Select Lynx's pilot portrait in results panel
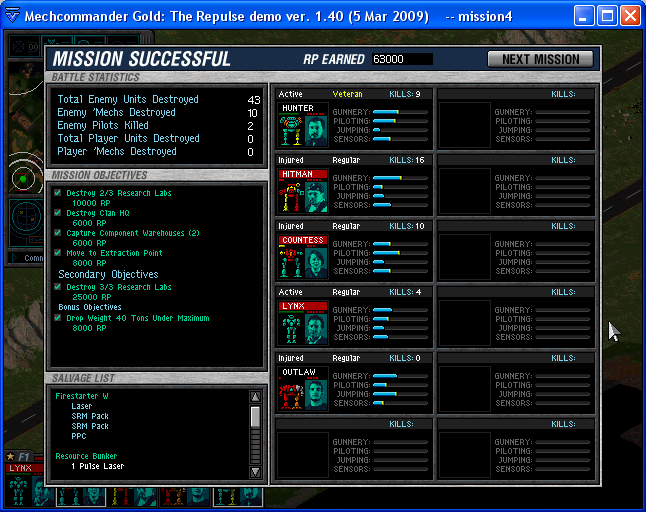The image size is (646, 512). click(316, 328)
